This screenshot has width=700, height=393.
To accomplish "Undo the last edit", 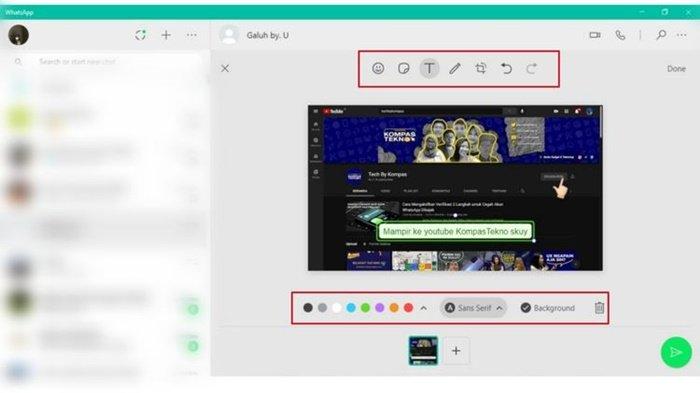I will (506, 68).
